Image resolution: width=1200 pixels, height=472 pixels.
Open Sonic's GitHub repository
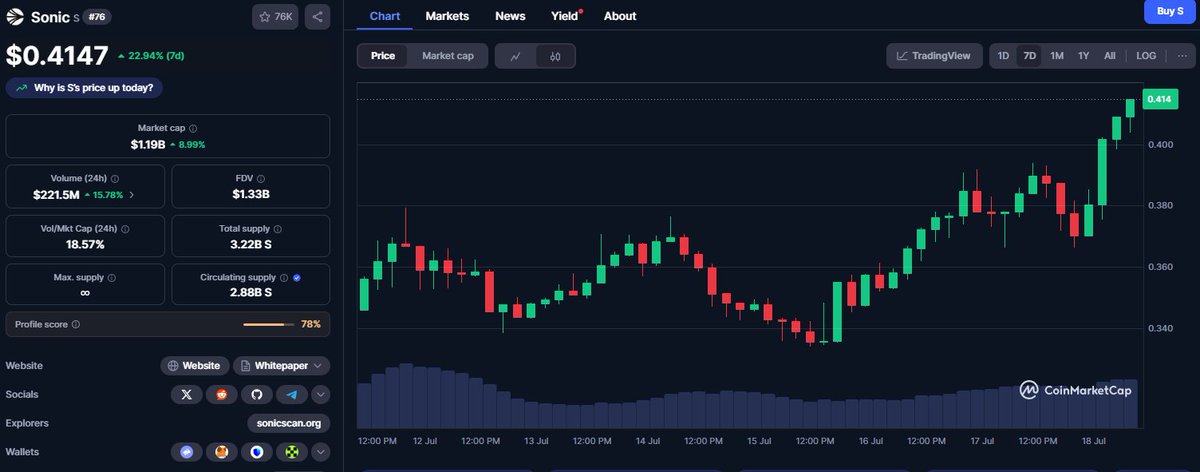(256, 394)
